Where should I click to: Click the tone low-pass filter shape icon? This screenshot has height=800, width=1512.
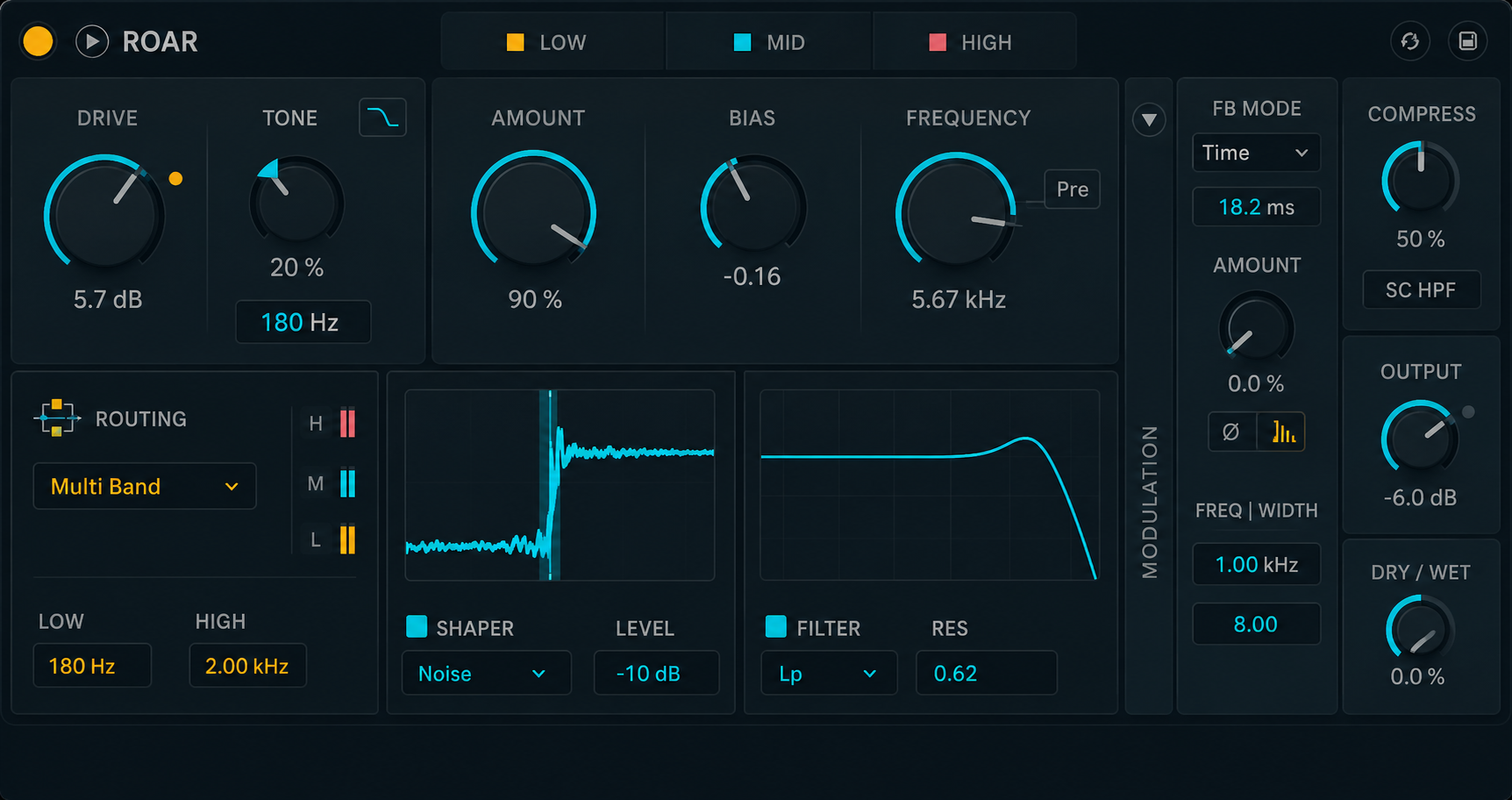click(382, 118)
